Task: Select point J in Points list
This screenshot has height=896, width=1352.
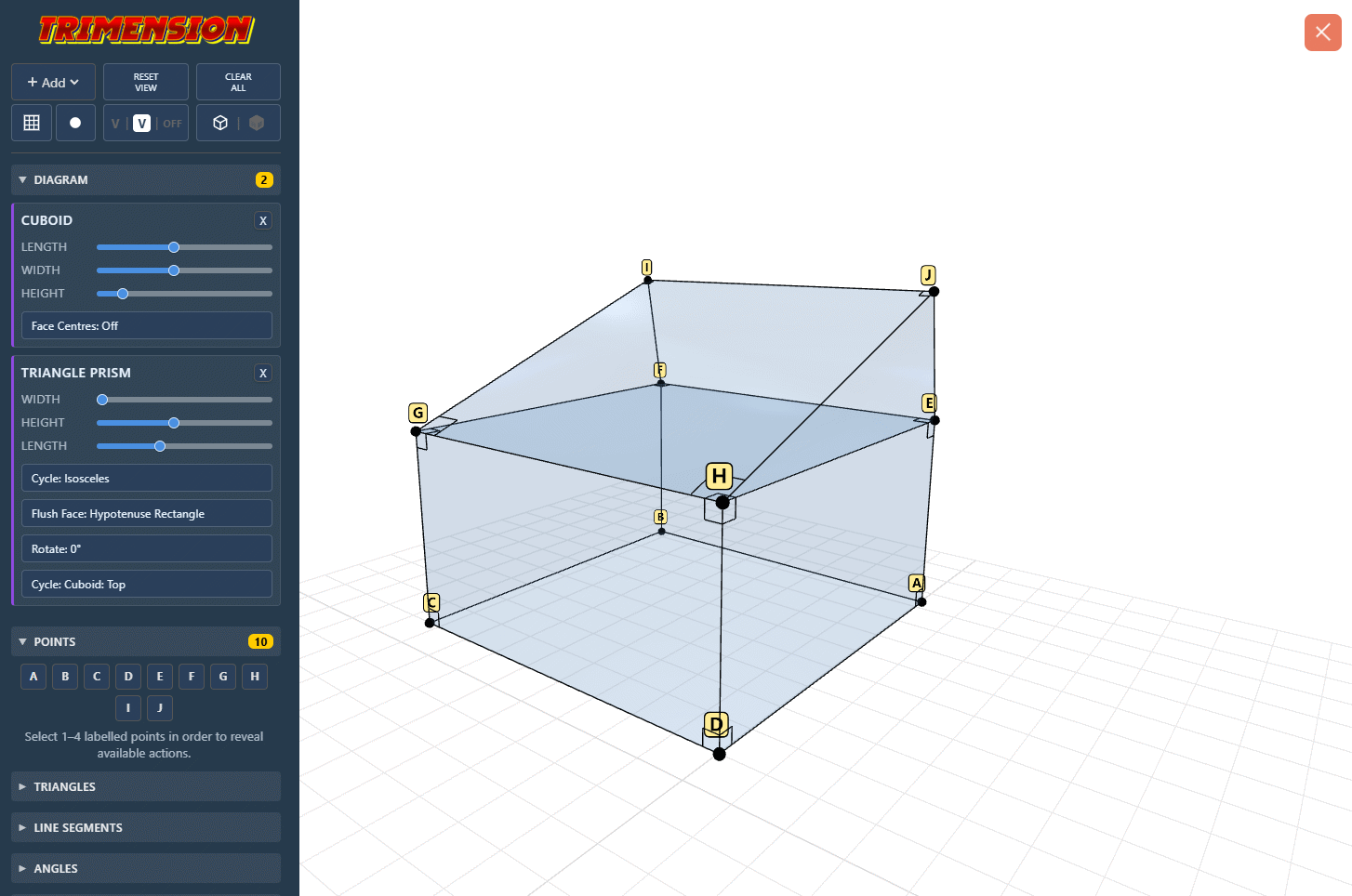Action: coord(160,708)
